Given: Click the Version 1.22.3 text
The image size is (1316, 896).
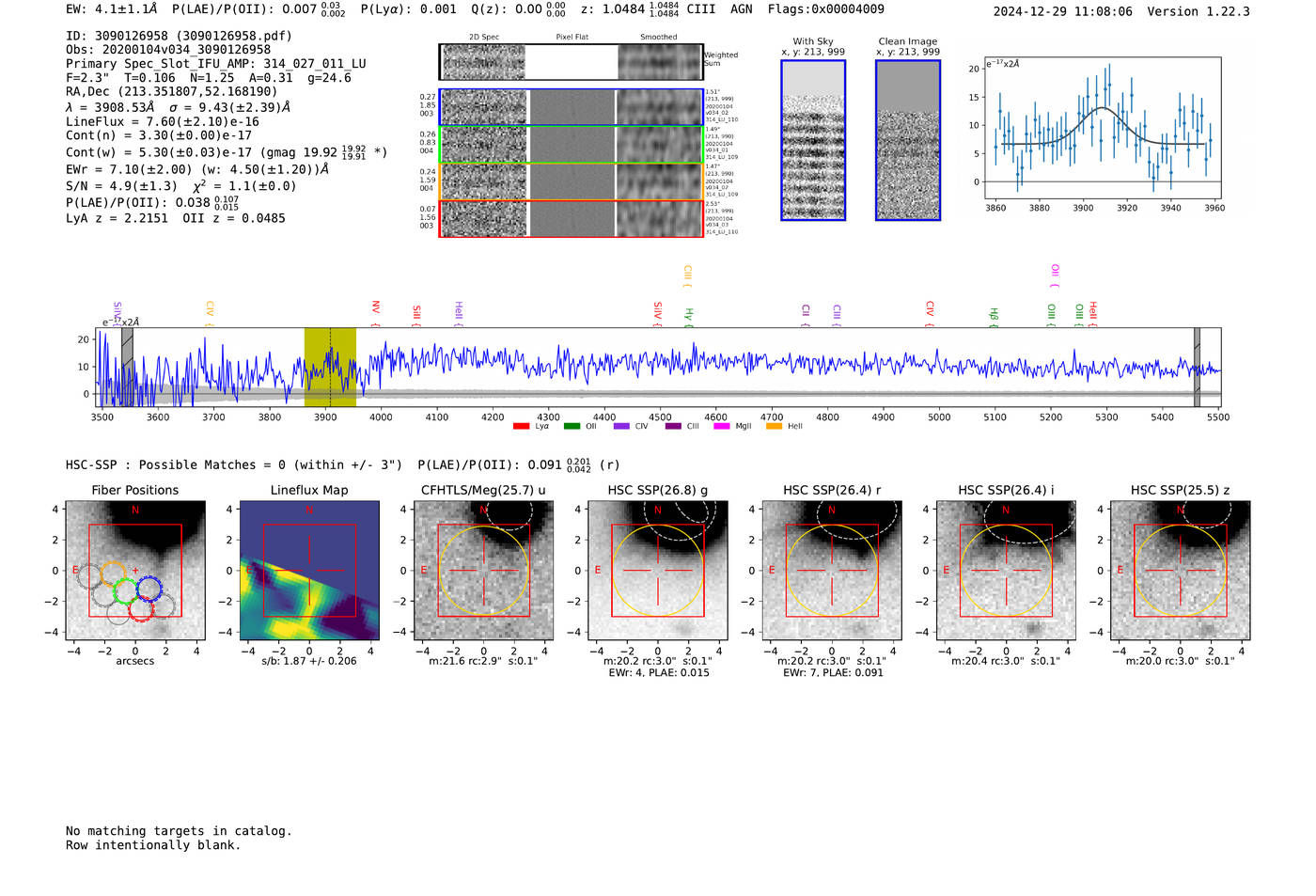Looking at the screenshot, I should click(1198, 11).
